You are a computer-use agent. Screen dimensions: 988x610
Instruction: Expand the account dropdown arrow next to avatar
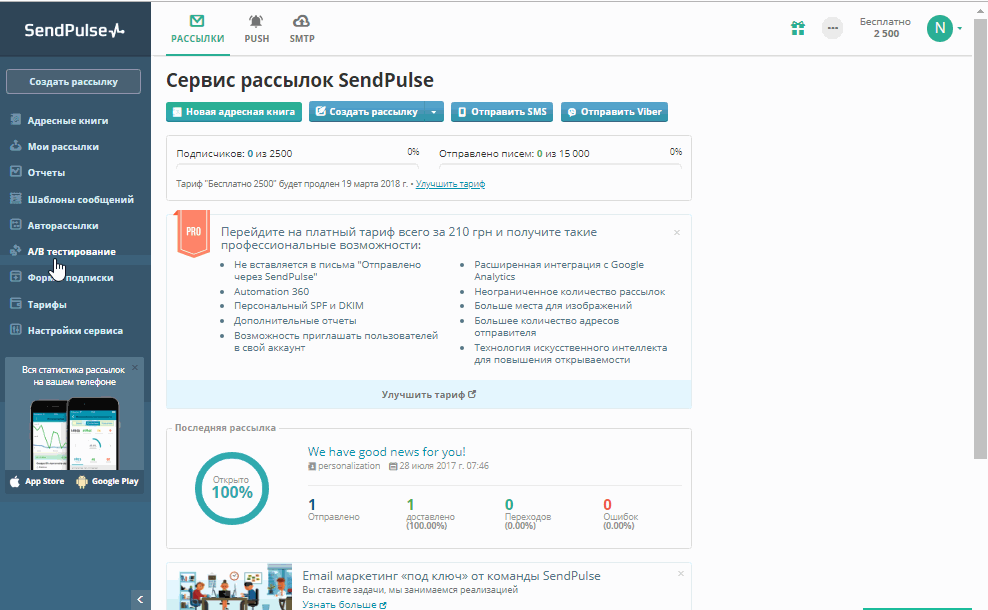pos(960,28)
